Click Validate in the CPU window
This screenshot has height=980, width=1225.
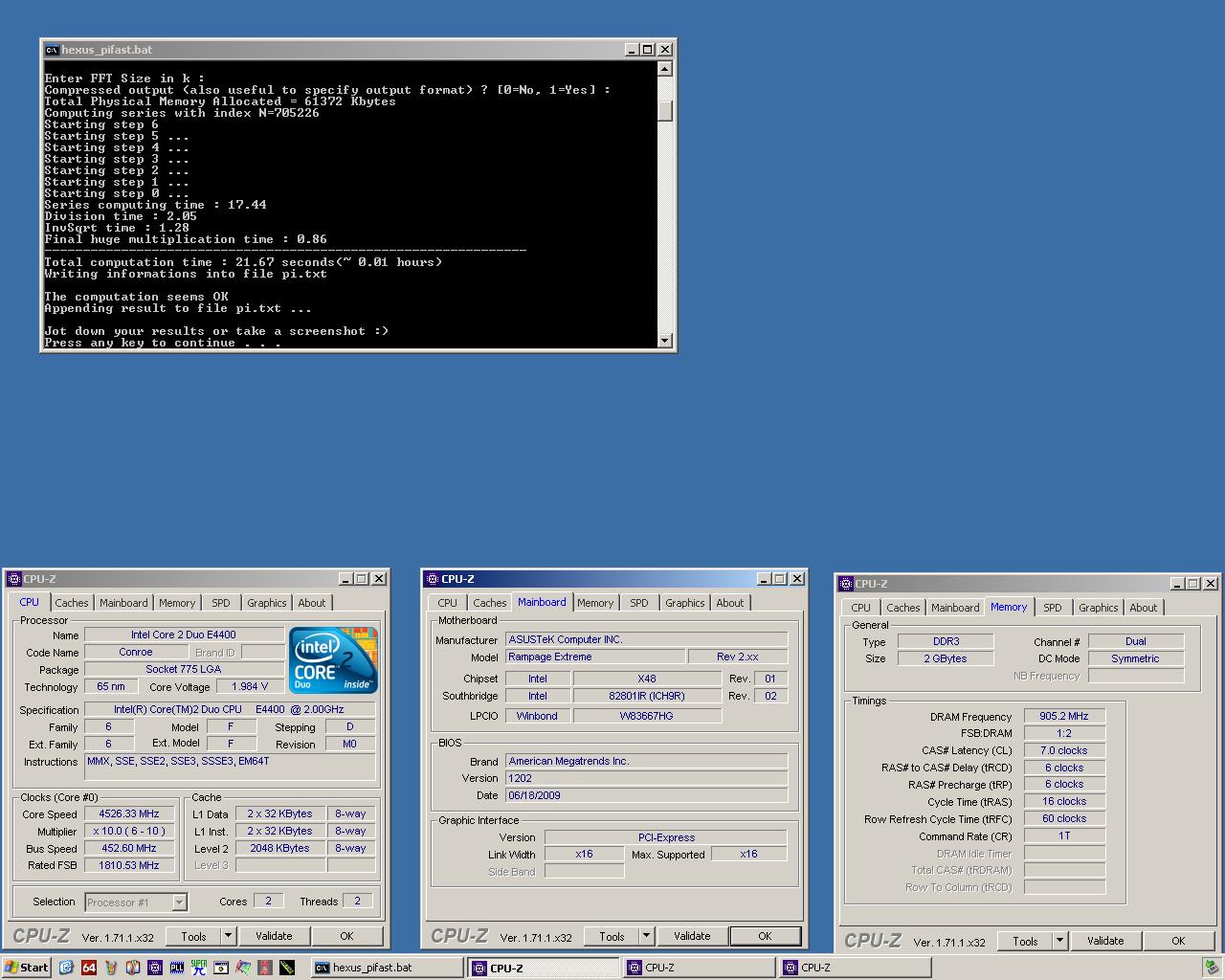(x=274, y=936)
